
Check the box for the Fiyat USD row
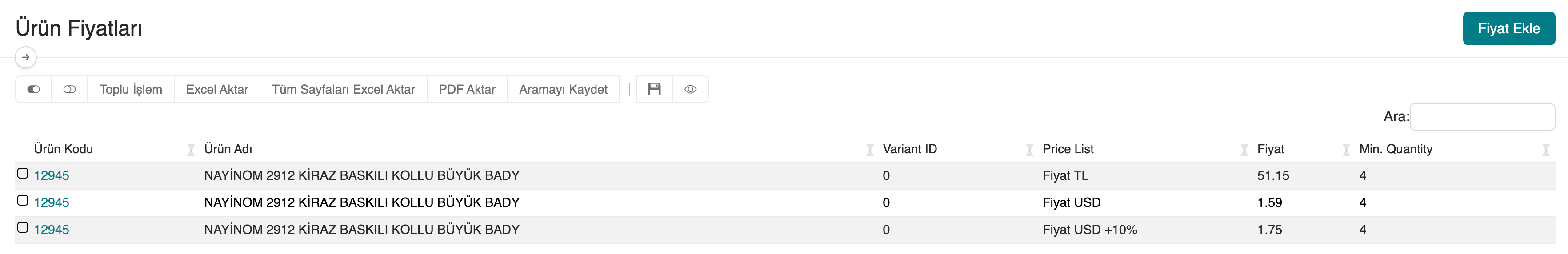23,201
